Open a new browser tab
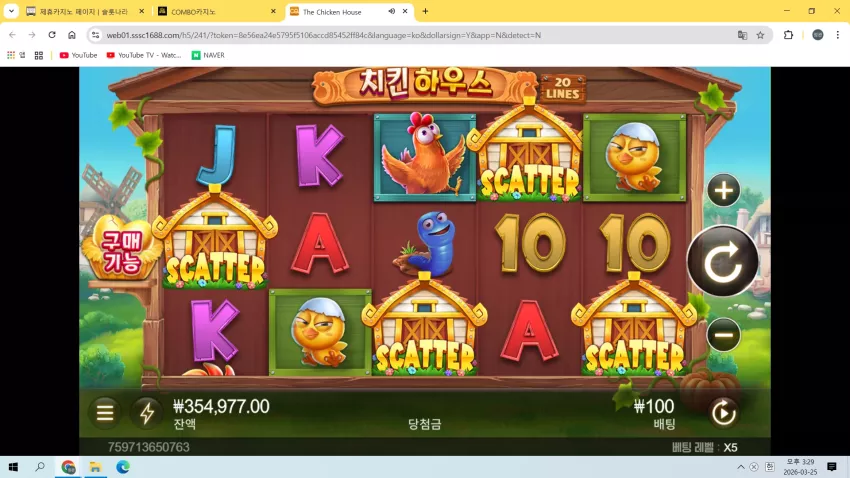This screenshot has width=850, height=478. coord(425,11)
